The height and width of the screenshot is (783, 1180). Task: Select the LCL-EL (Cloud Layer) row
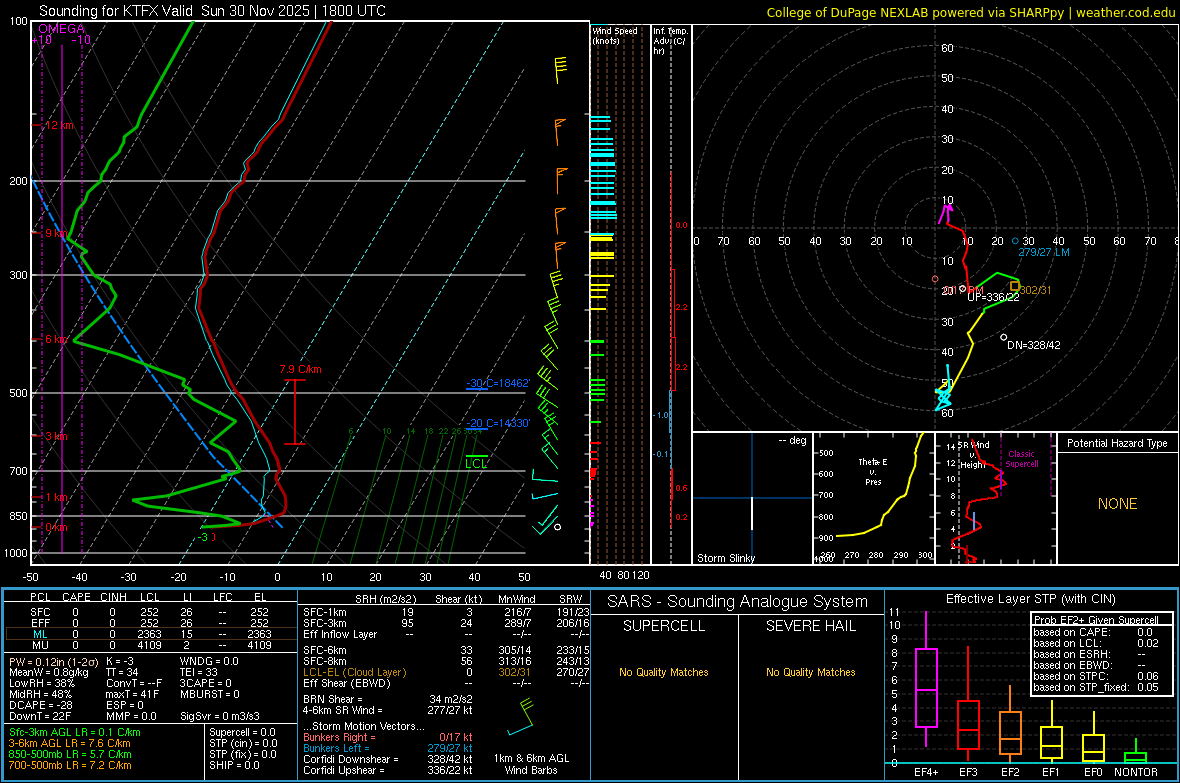coord(446,672)
